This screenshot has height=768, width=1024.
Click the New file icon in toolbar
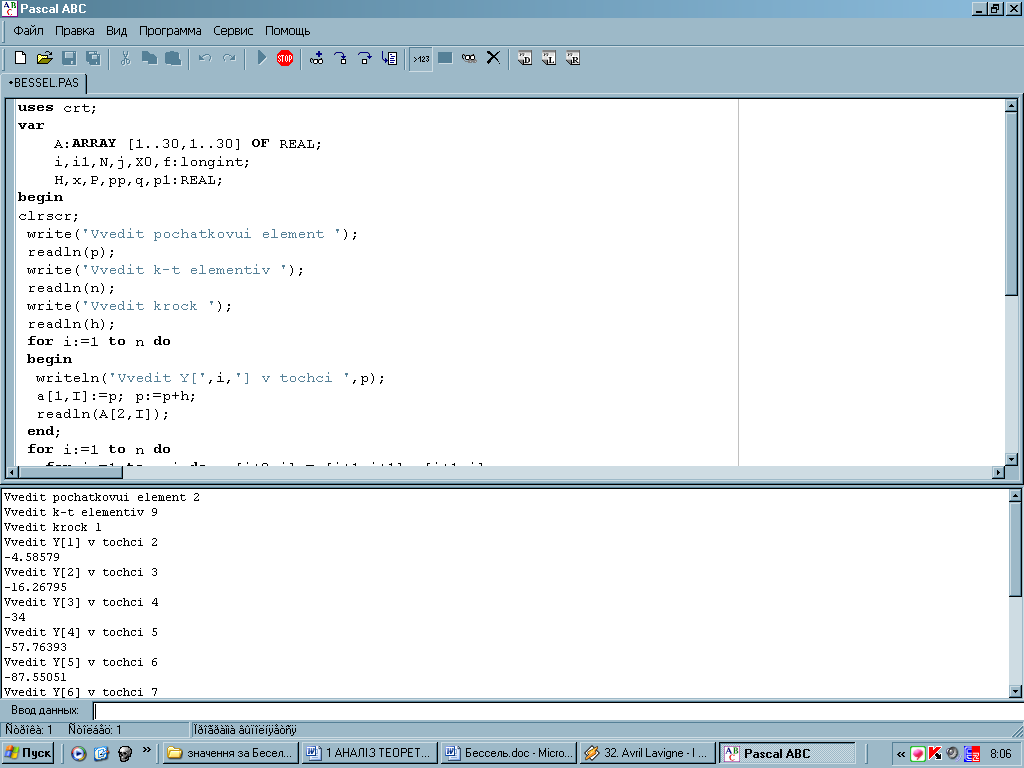point(20,58)
